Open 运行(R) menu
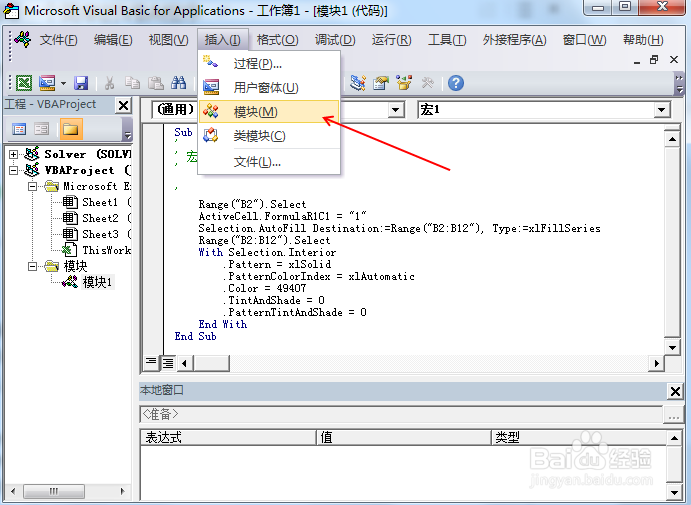 [391, 40]
